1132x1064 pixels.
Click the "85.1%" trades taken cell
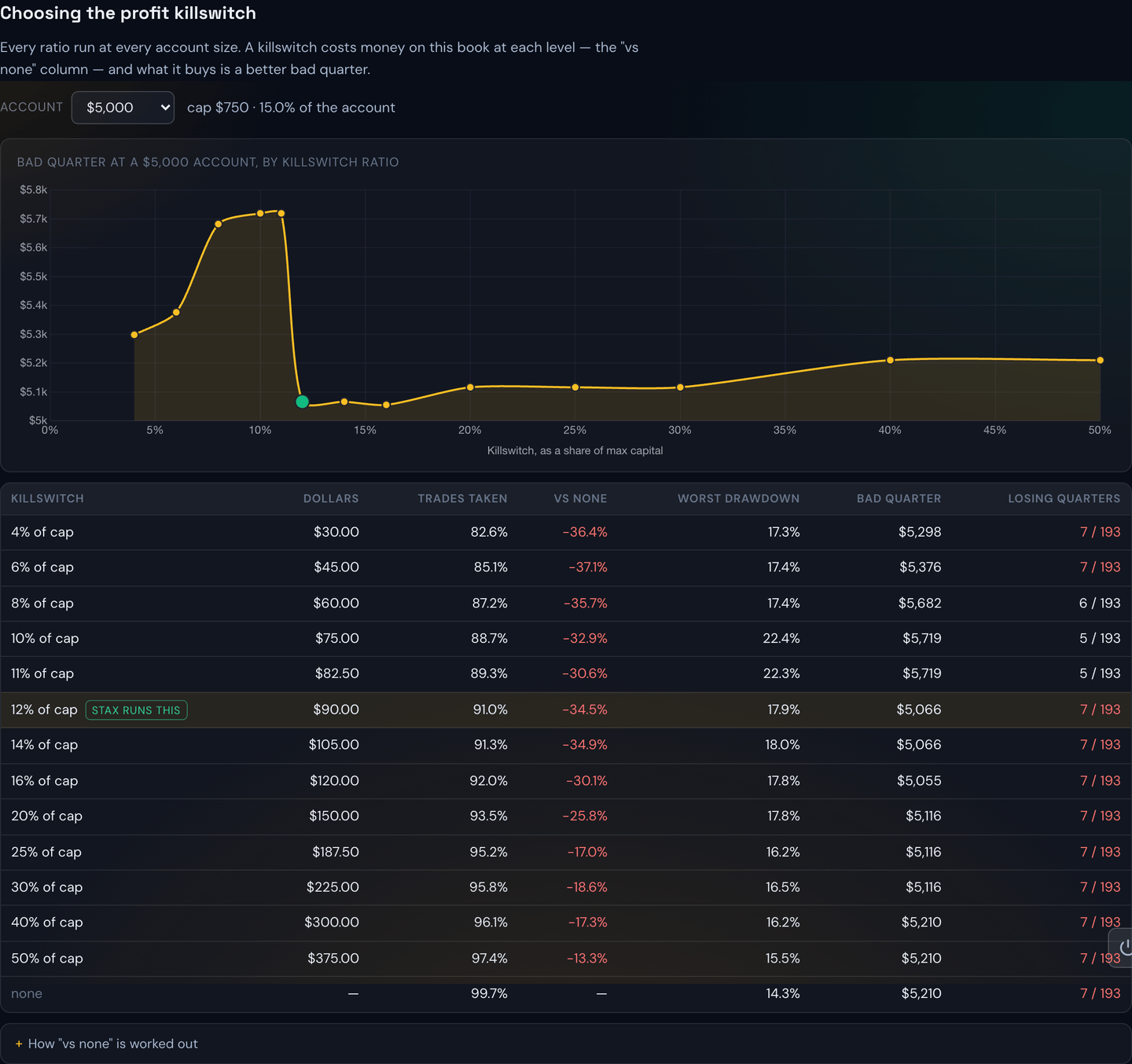[491, 567]
